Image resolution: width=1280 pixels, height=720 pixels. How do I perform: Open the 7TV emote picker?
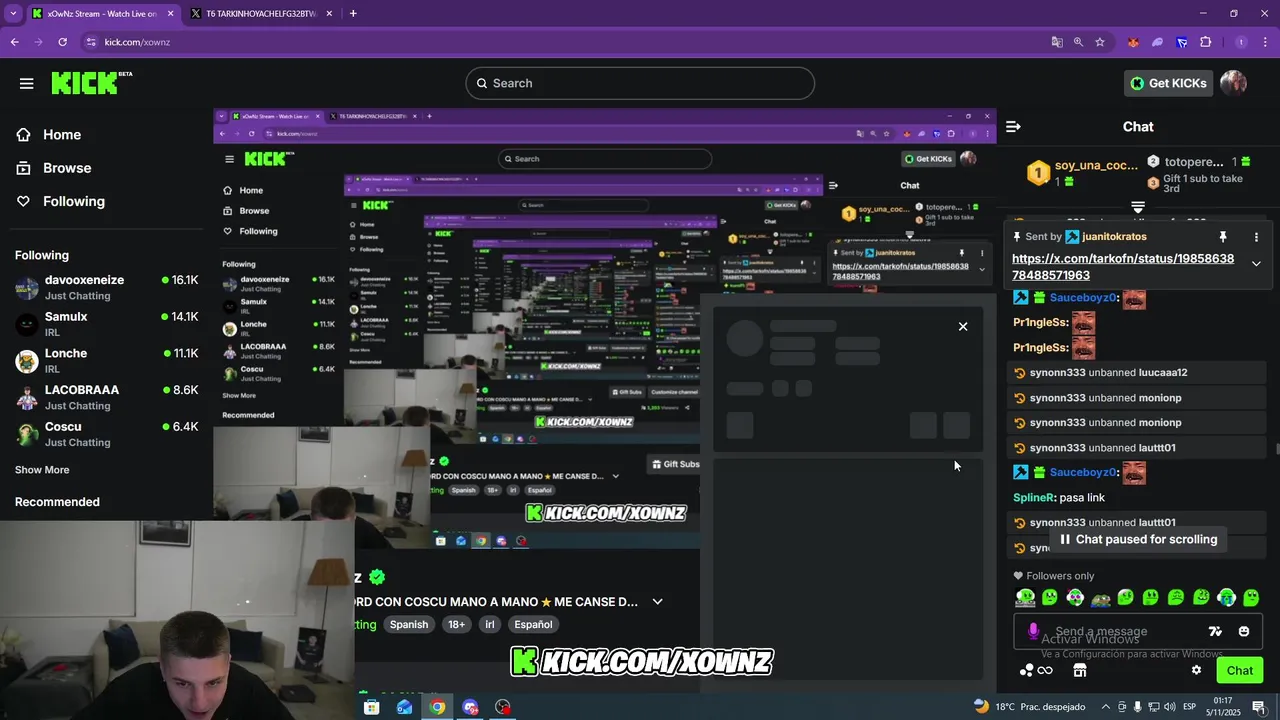pos(1215,631)
